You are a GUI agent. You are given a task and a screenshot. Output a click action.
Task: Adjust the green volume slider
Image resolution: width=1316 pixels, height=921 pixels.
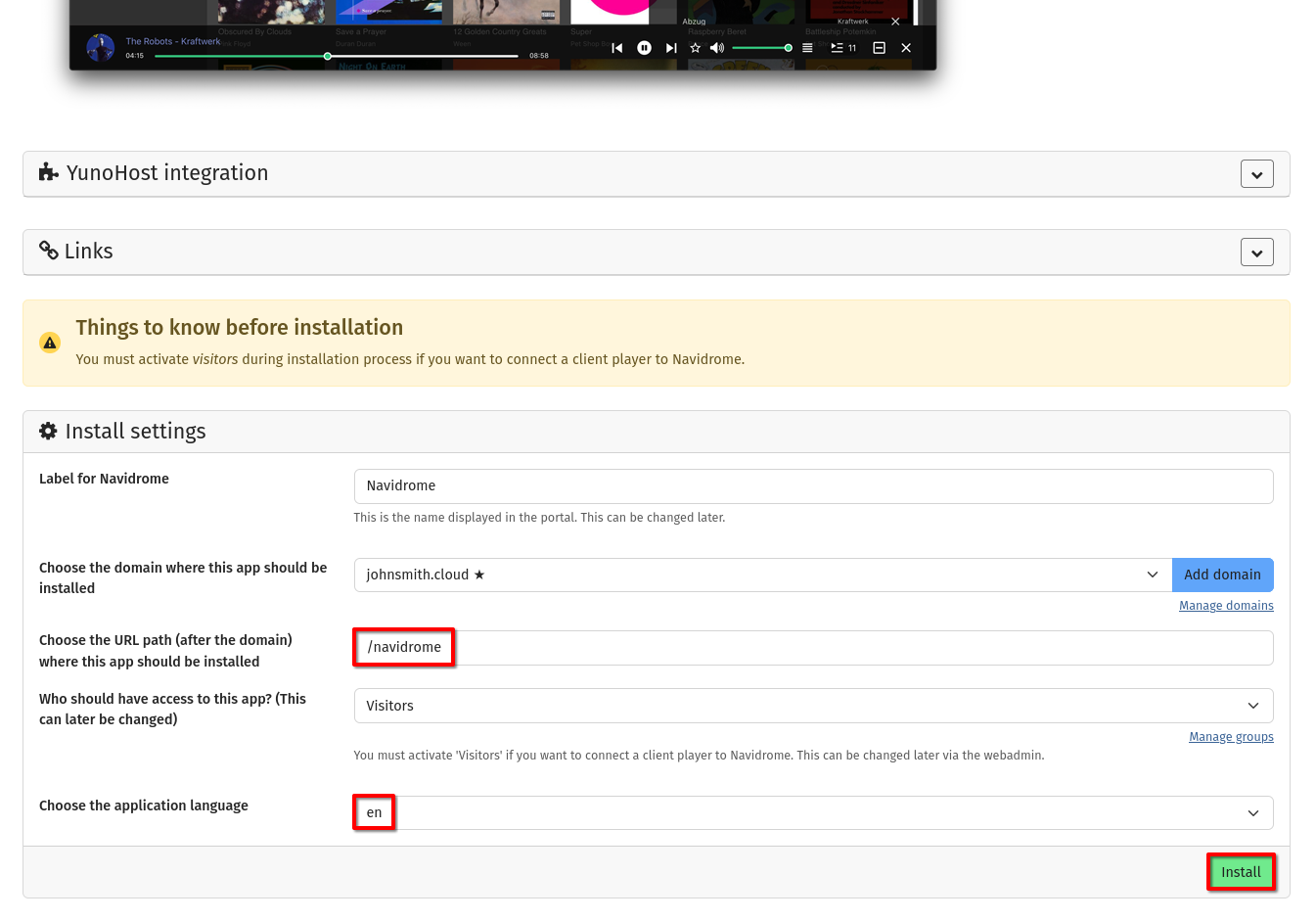click(760, 48)
